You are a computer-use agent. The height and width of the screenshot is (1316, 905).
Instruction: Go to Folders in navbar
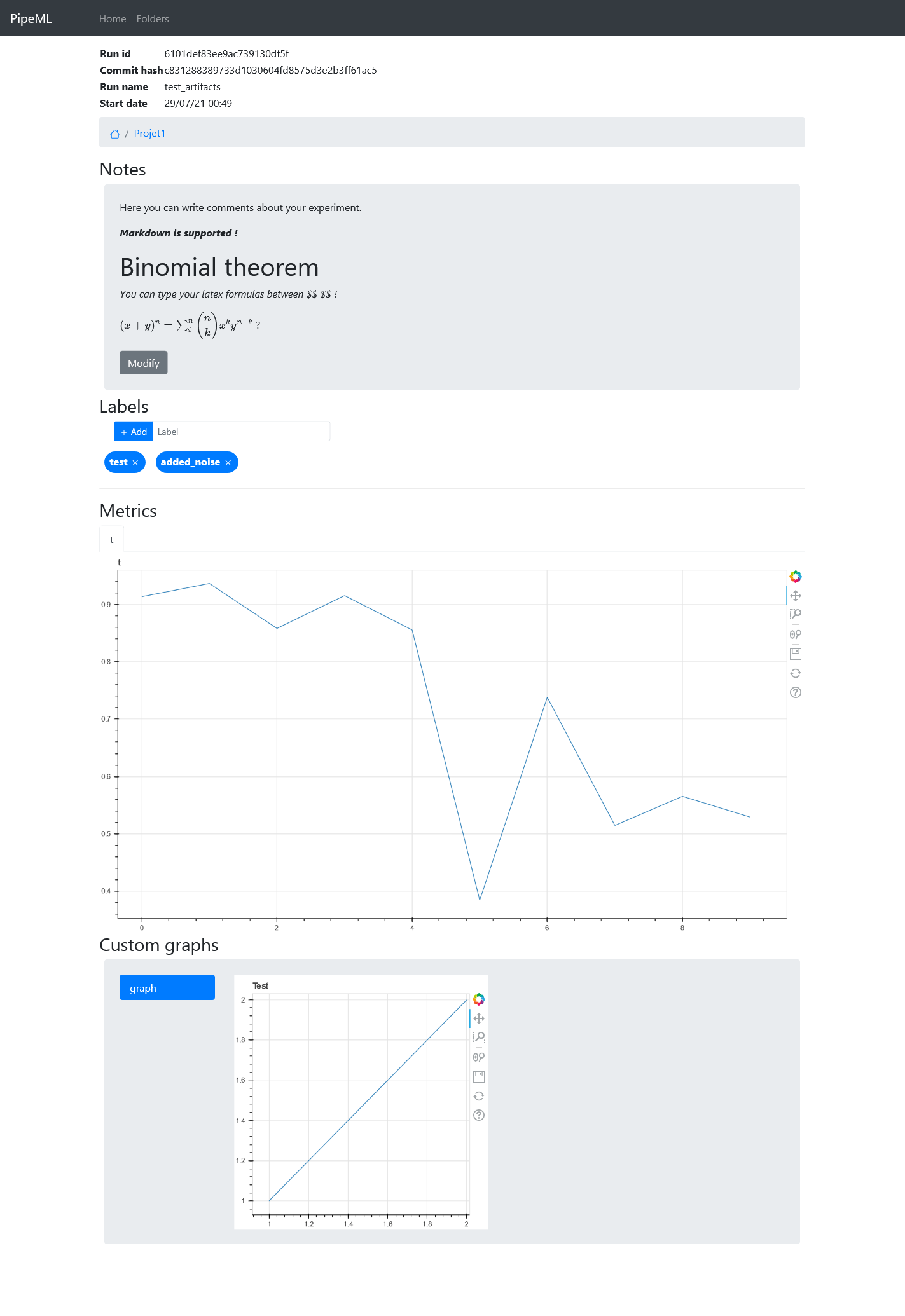tap(153, 19)
